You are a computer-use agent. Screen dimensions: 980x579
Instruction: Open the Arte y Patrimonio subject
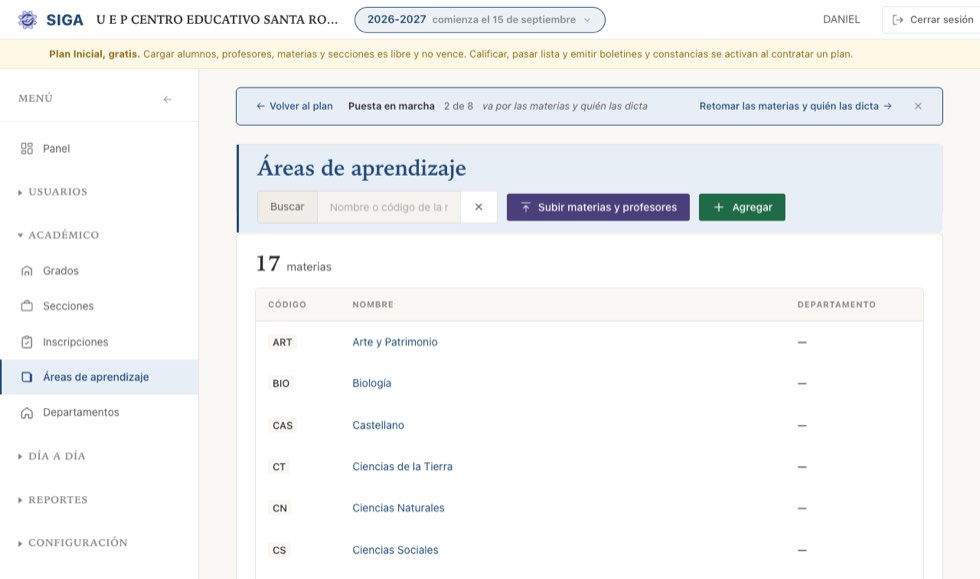pyautogui.click(x=395, y=342)
